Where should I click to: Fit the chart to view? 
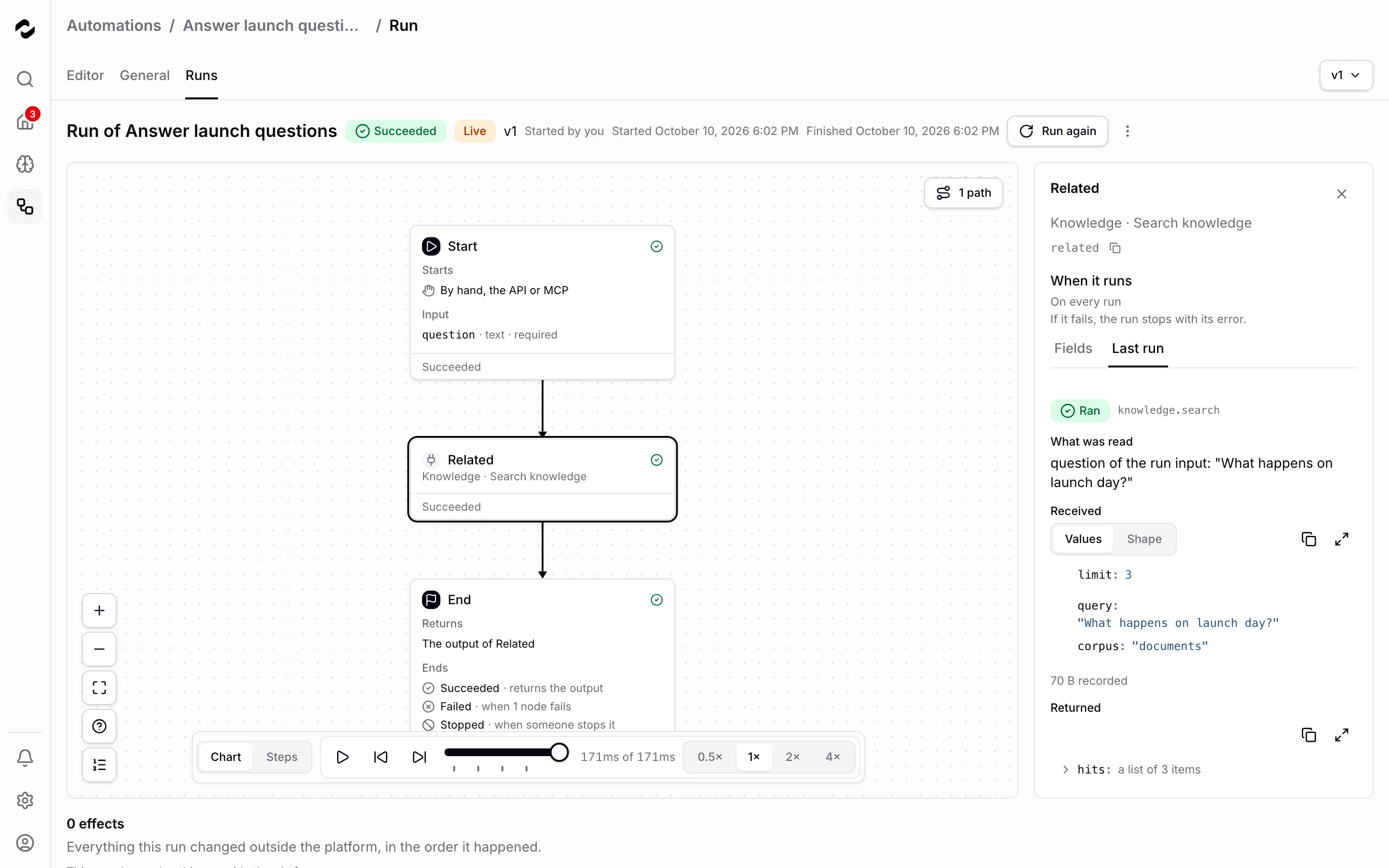click(99, 688)
